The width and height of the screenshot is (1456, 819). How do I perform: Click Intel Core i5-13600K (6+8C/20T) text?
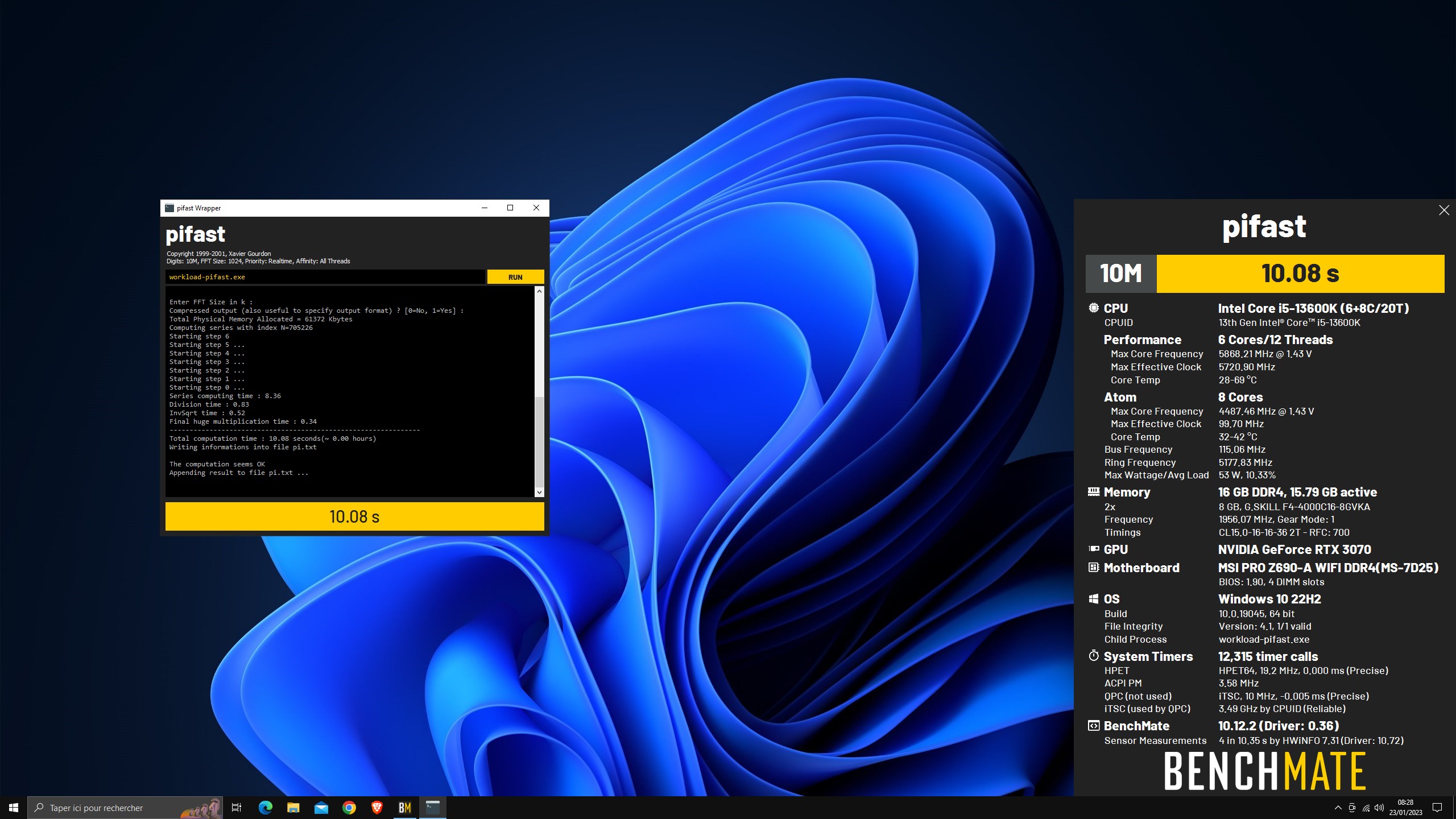point(1313,308)
